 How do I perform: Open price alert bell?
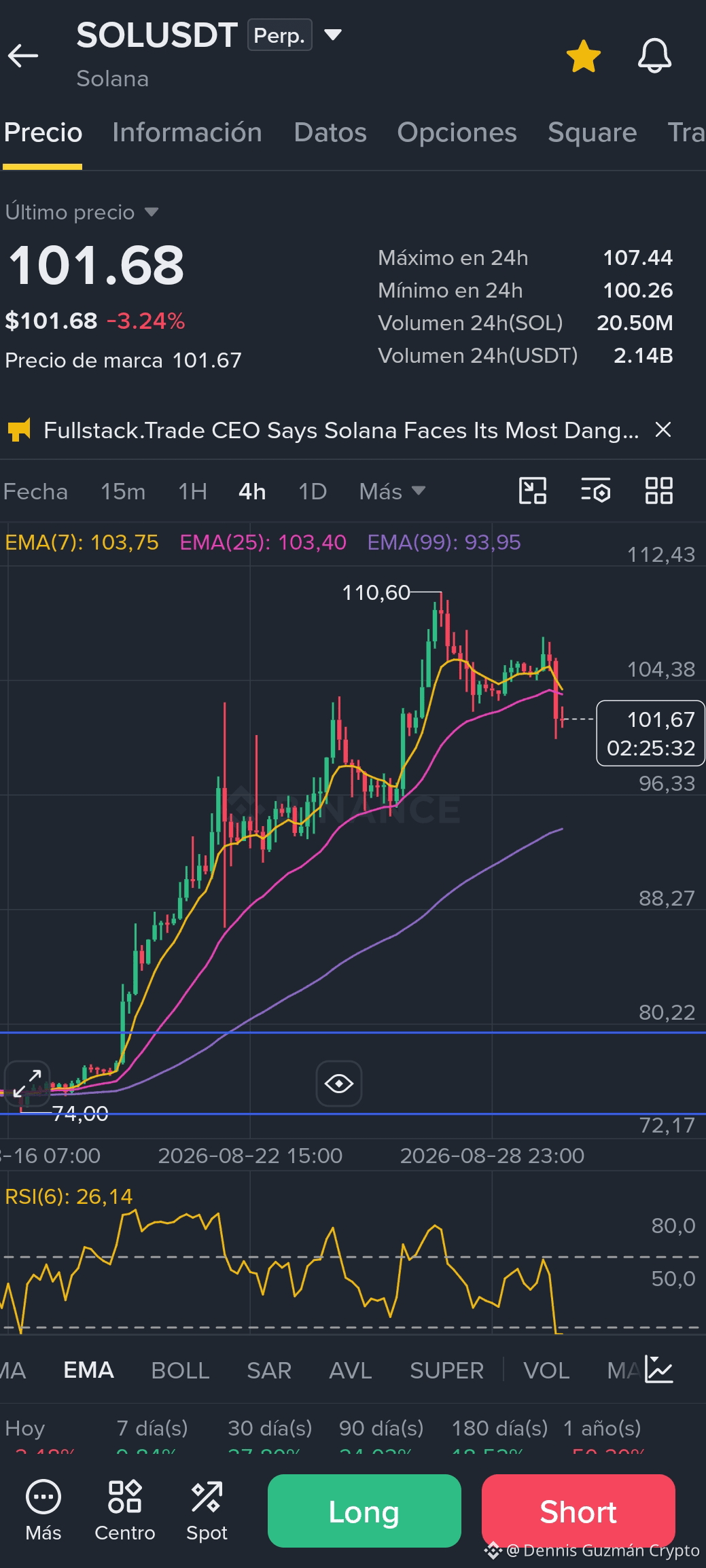(x=654, y=56)
